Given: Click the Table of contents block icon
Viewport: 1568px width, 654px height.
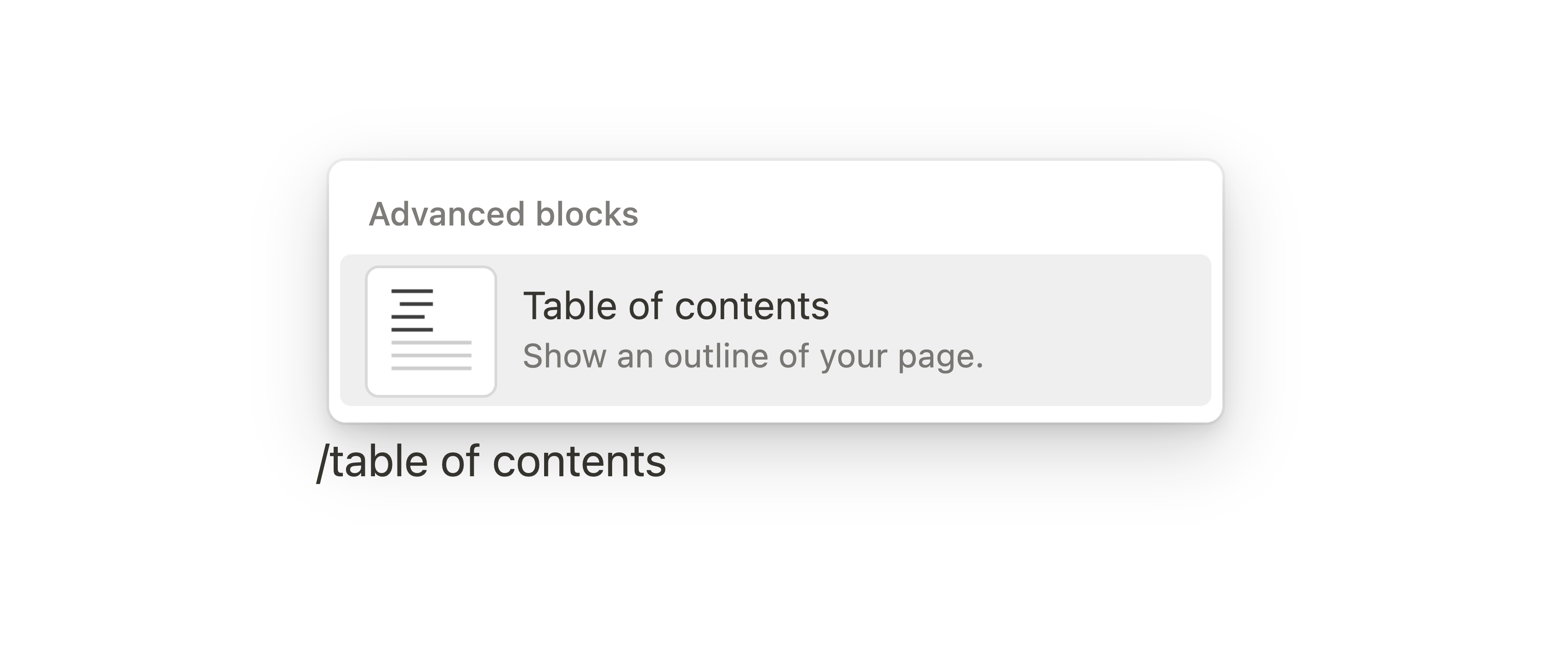Looking at the screenshot, I should pos(431,332).
